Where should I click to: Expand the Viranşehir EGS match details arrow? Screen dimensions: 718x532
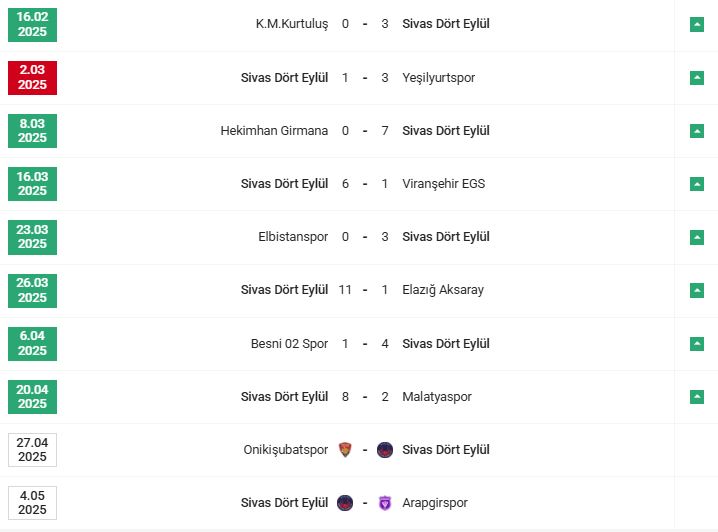pyautogui.click(x=697, y=184)
